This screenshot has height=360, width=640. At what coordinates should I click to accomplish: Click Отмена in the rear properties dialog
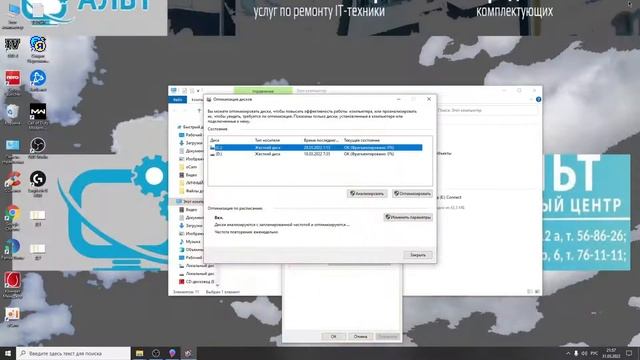coord(360,337)
